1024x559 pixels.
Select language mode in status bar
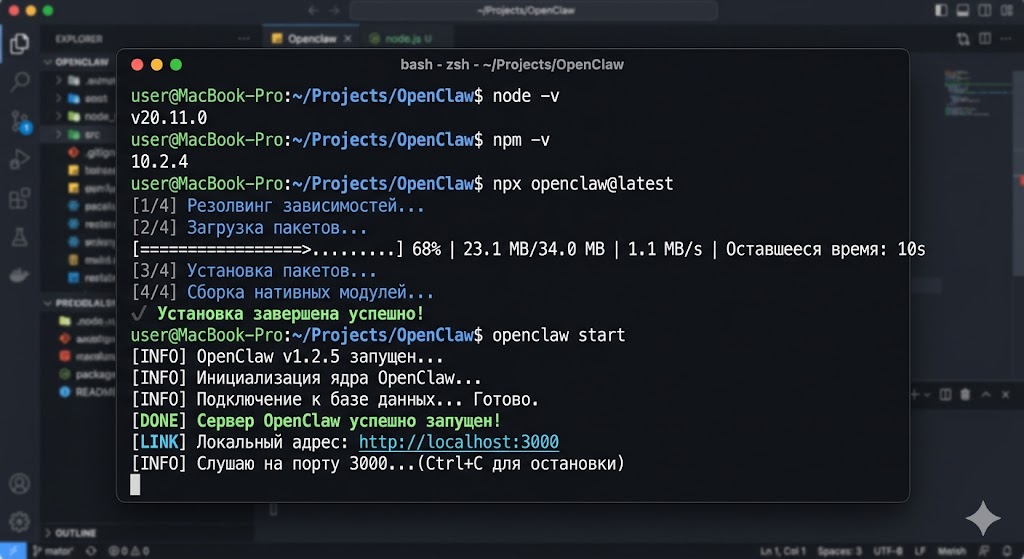pos(952,552)
